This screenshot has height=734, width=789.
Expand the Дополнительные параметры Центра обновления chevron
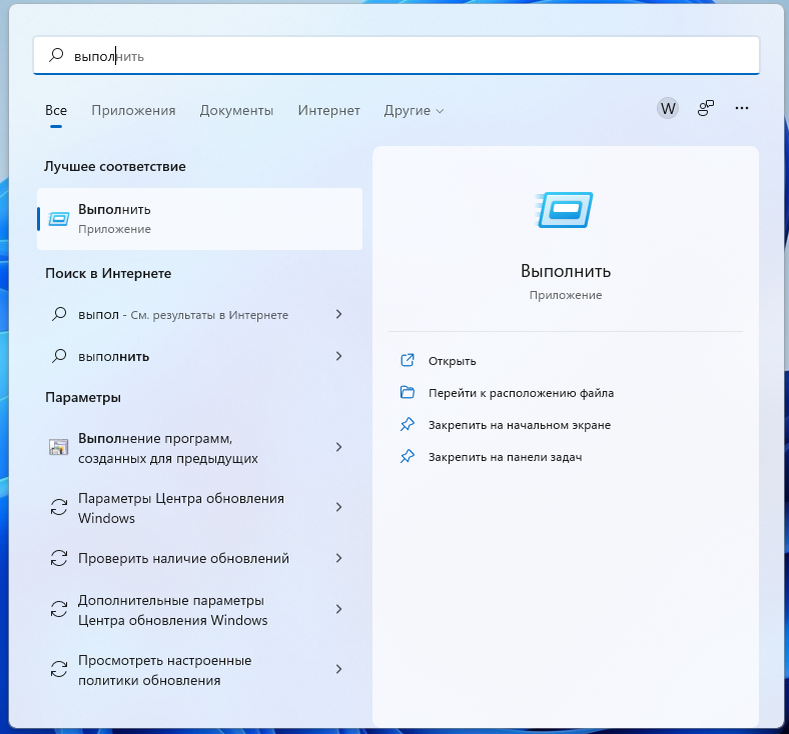coord(339,609)
